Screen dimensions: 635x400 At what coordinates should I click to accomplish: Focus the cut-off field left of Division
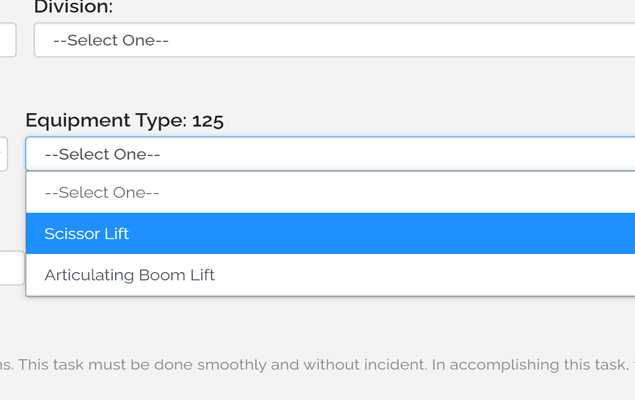coord(7,41)
